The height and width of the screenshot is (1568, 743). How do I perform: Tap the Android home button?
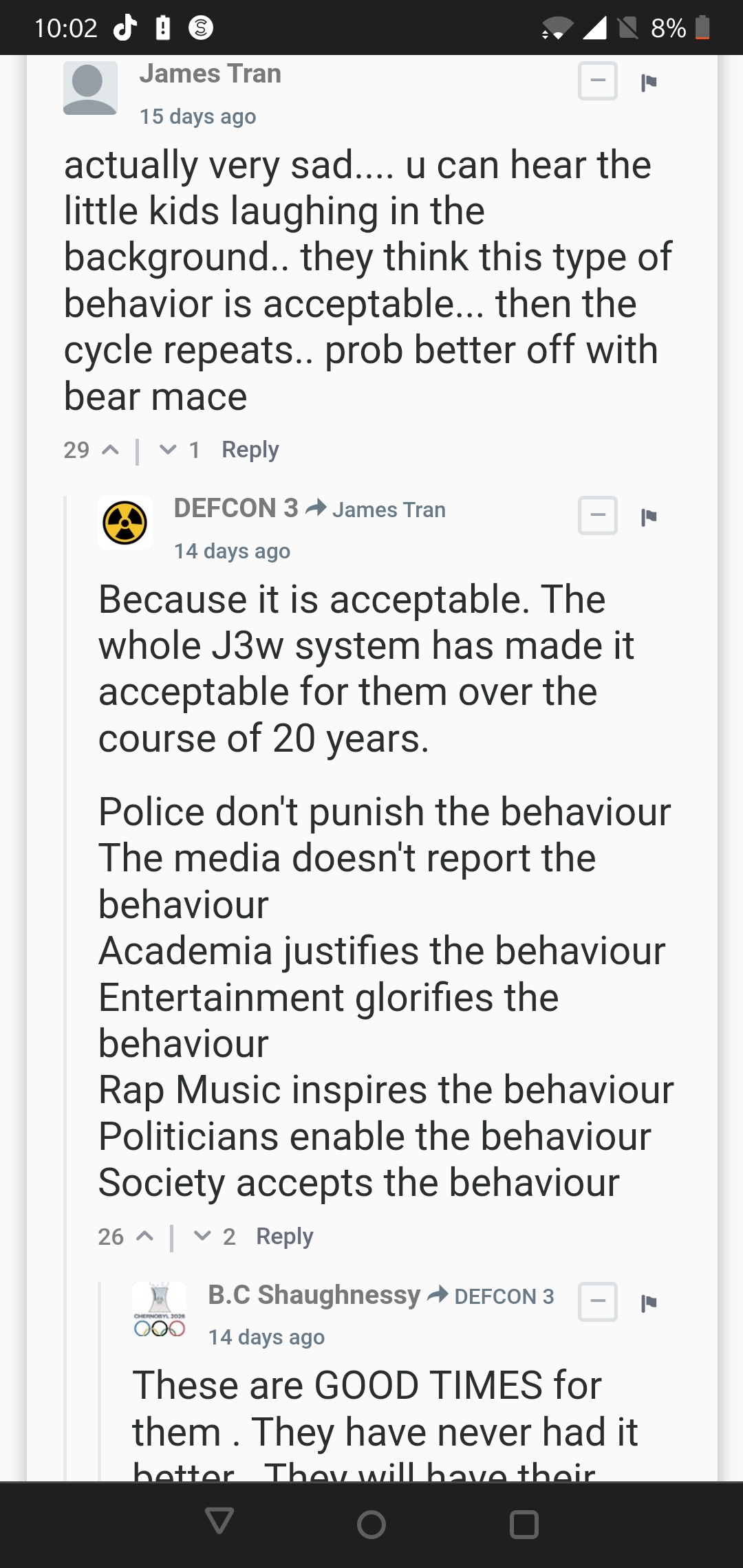point(371,1524)
